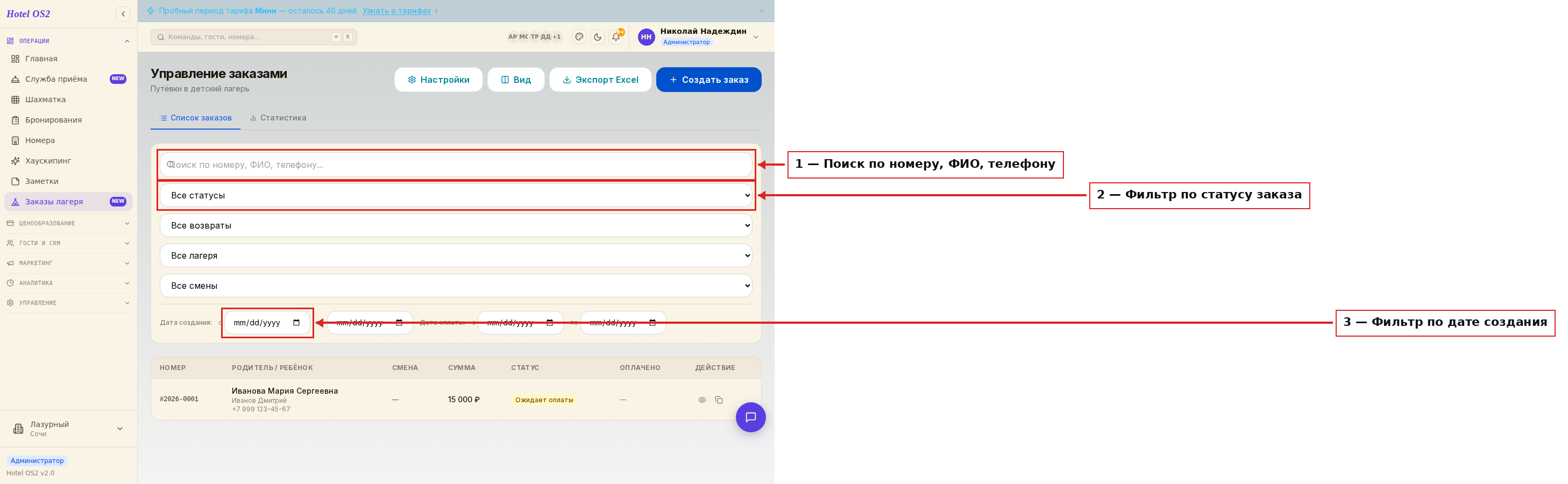Open the color theme palette icon
Image resolution: width=1568 pixels, height=484 pixels.
pyautogui.click(x=579, y=37)
